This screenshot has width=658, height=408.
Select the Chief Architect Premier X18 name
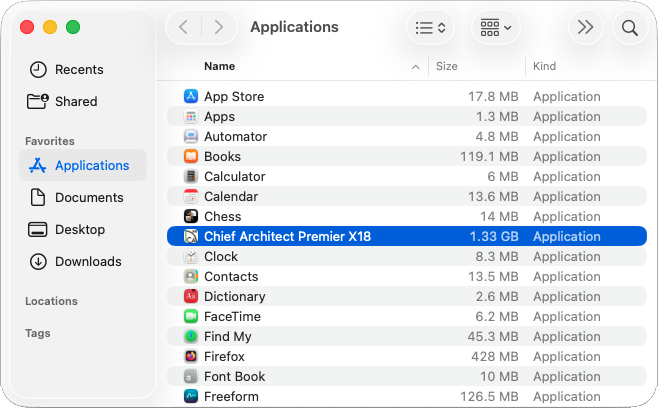pyautogui.click(x=287, y=236)
